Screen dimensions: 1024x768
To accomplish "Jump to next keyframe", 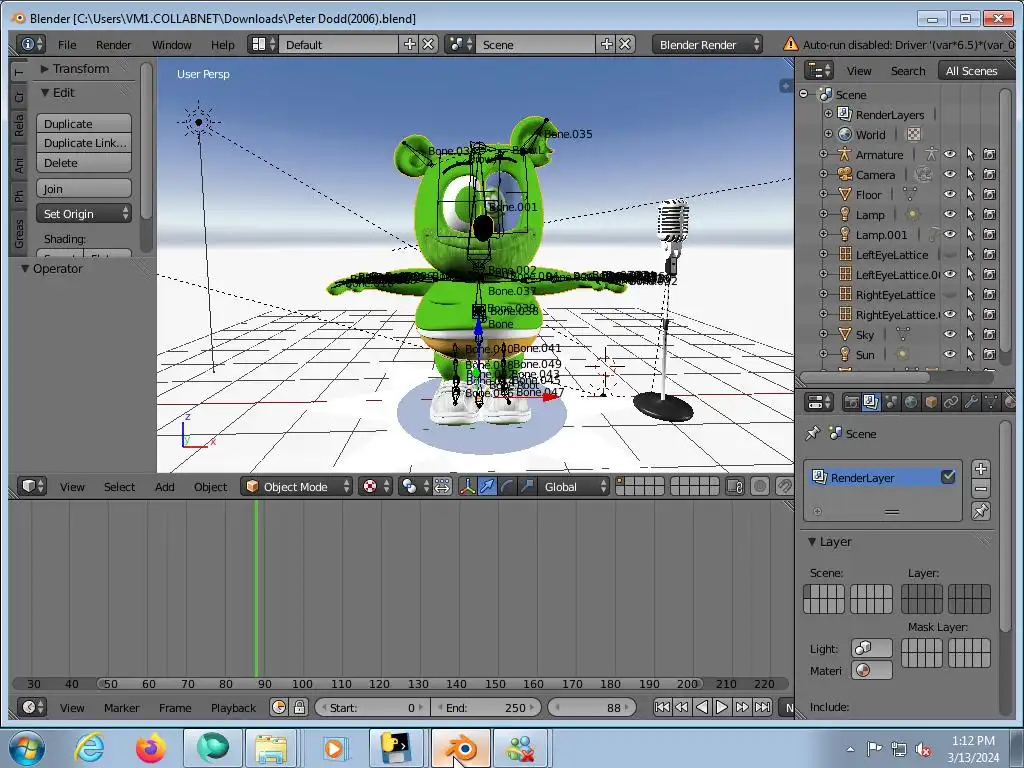I will point(742,707).
